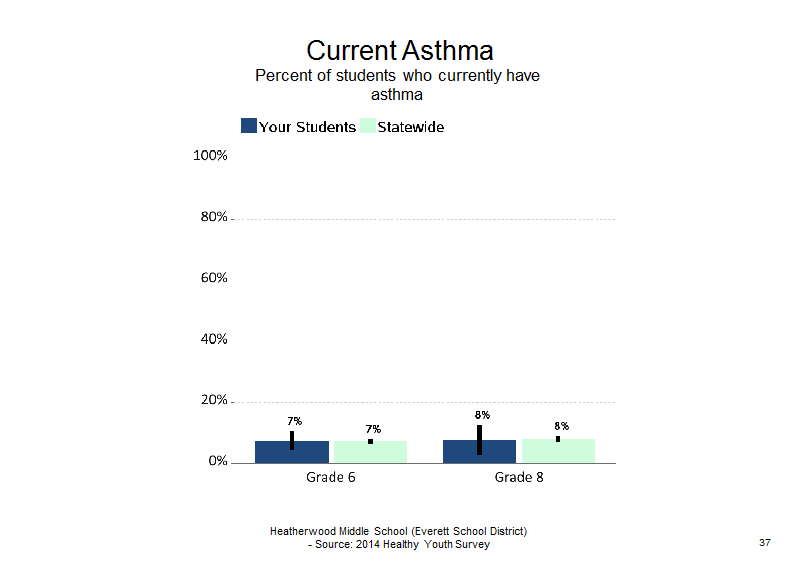The image size is (800, 568).
Task: Click the subtitle about students who currently have asthma
Action: click(x=397, y=85)
